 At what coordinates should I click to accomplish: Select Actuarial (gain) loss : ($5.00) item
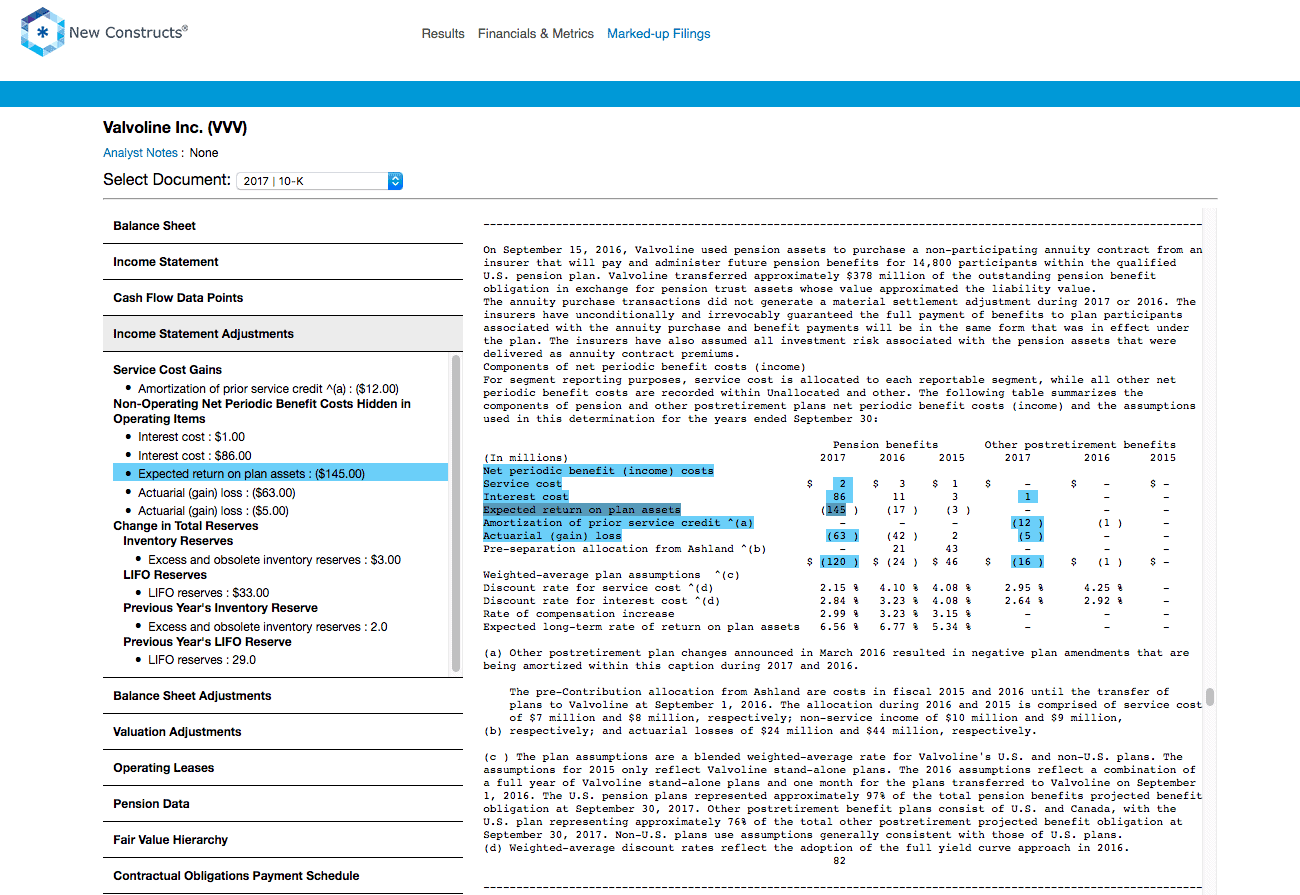click(213, 511)
